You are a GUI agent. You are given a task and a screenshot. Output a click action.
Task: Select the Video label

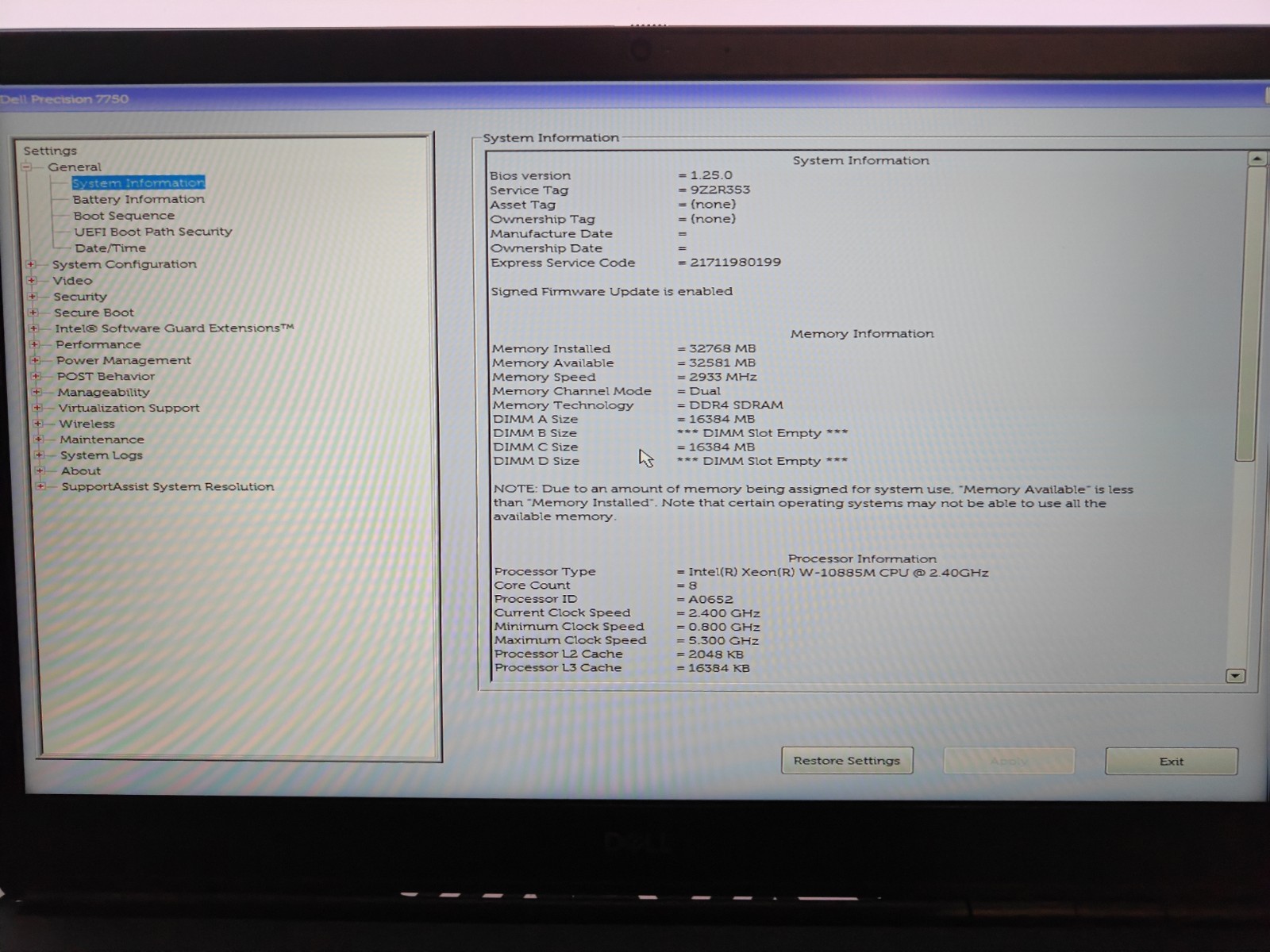[x=72, y=280]
